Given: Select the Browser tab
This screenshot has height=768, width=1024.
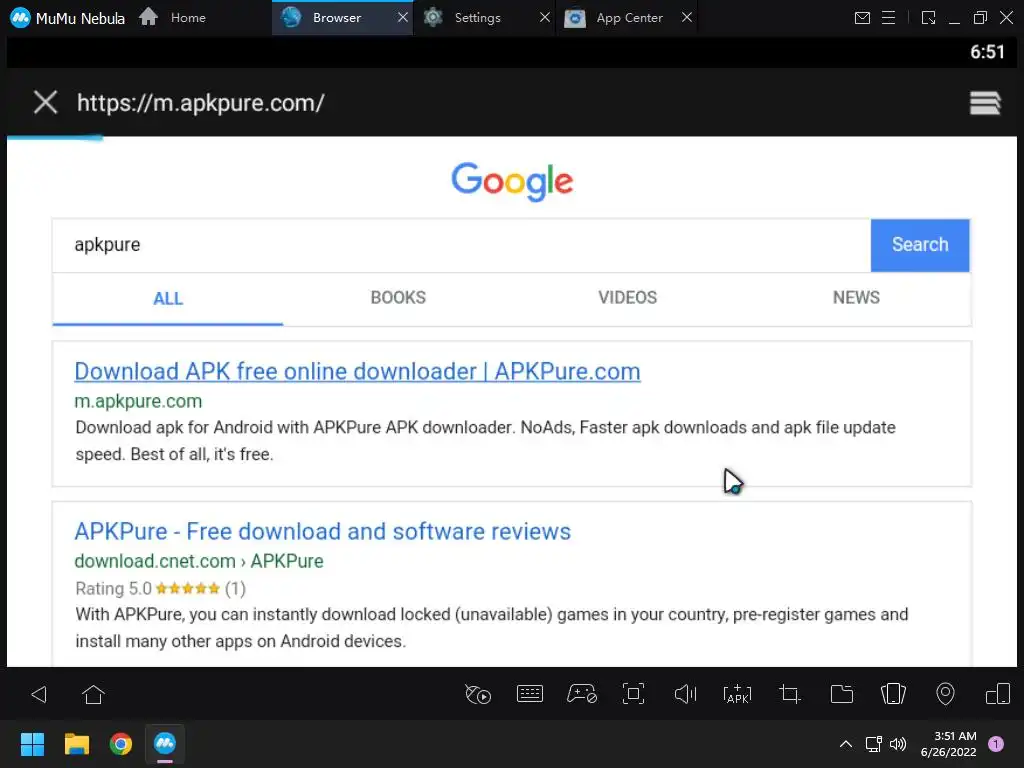Looking at the screenshot, I should coord(336,18).
